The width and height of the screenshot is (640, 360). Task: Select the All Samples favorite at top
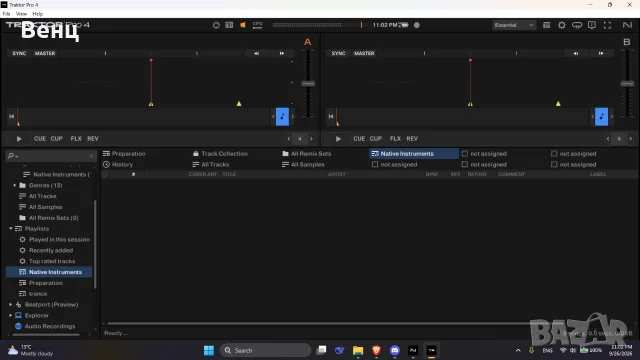(303, 164)
